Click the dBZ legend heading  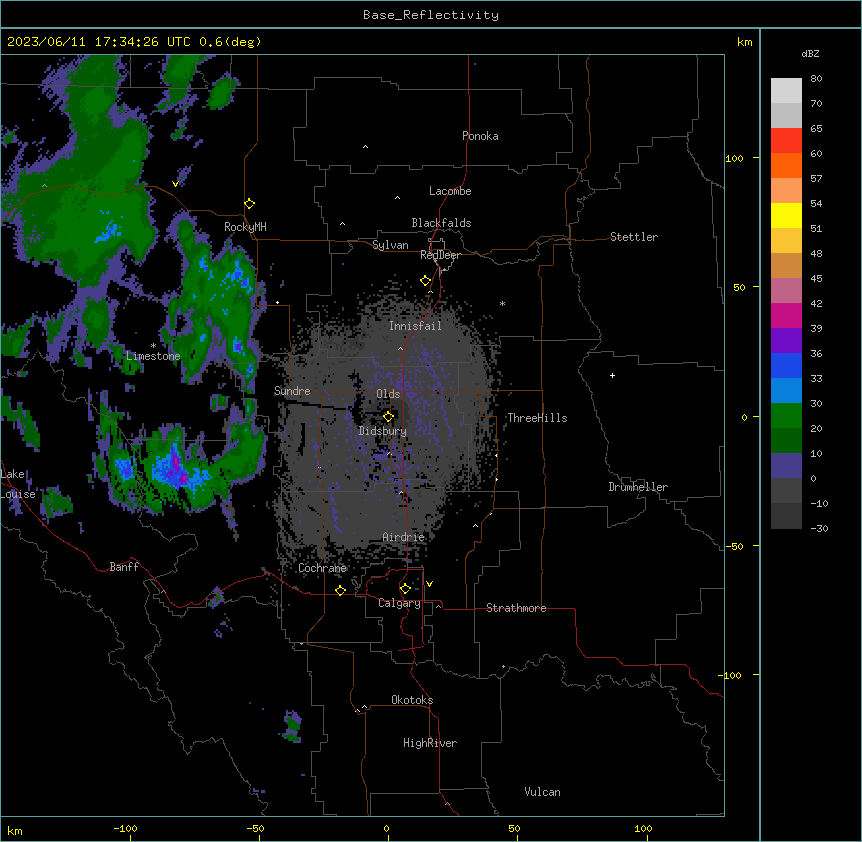click(x=810, y=53)
